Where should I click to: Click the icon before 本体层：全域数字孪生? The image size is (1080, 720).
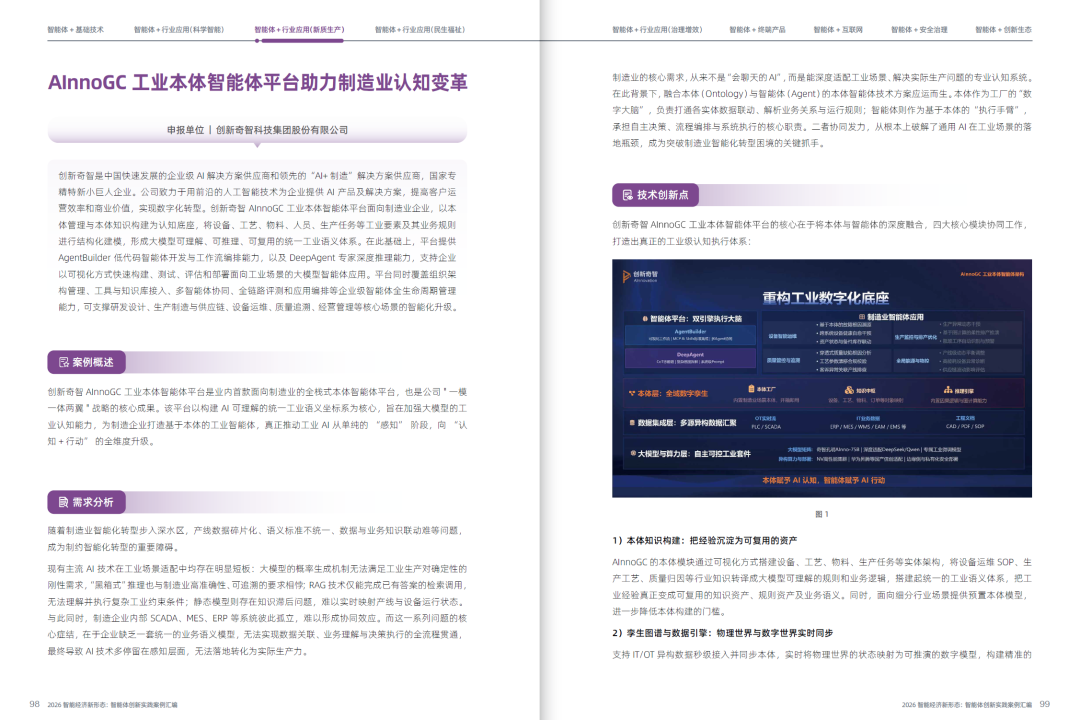click(x=632, y=393)
